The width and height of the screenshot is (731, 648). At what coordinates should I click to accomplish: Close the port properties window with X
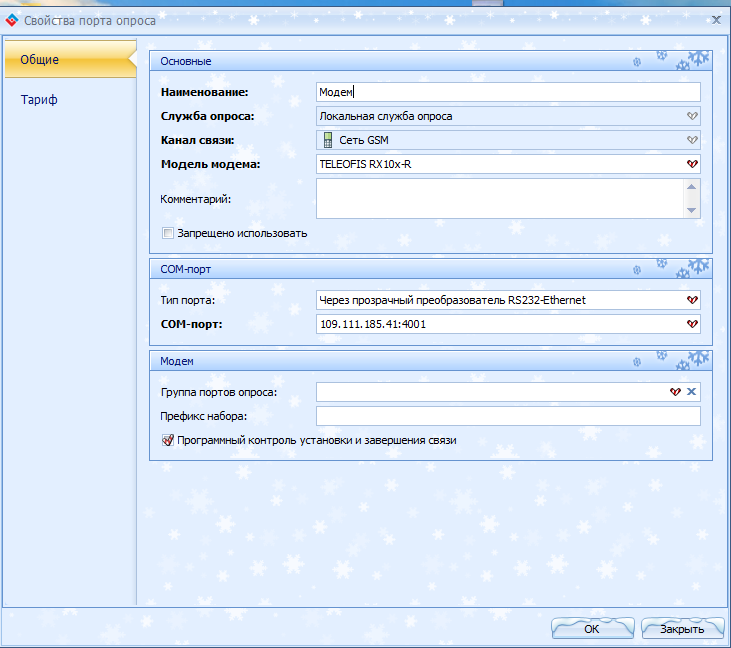716,20
